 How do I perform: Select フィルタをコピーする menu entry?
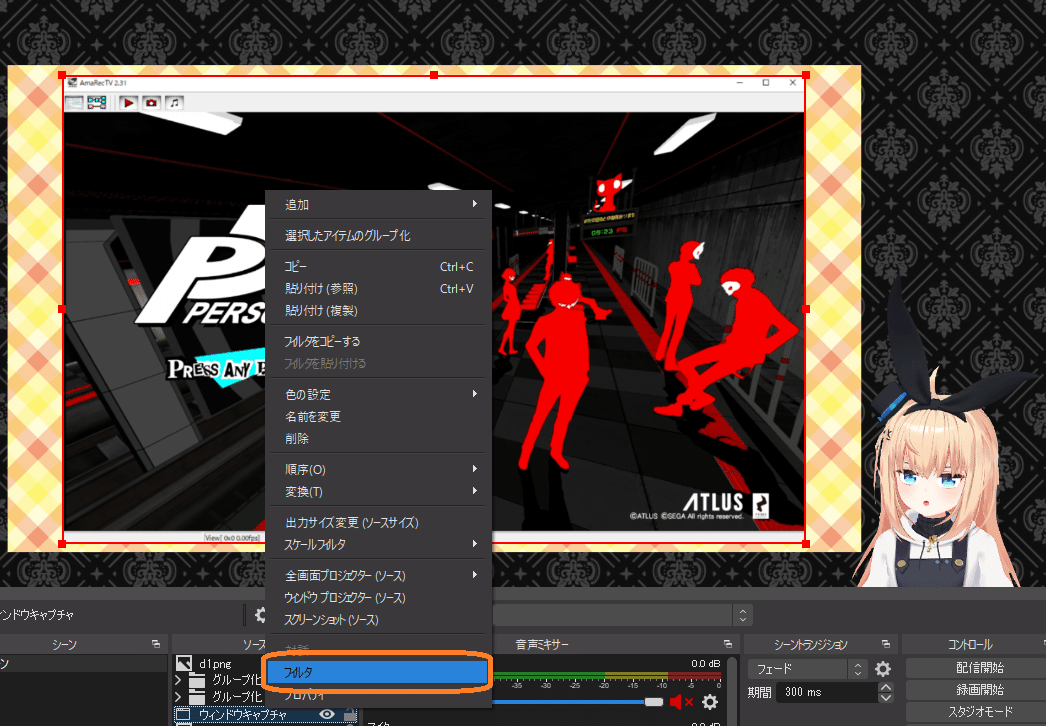(378, 341)
